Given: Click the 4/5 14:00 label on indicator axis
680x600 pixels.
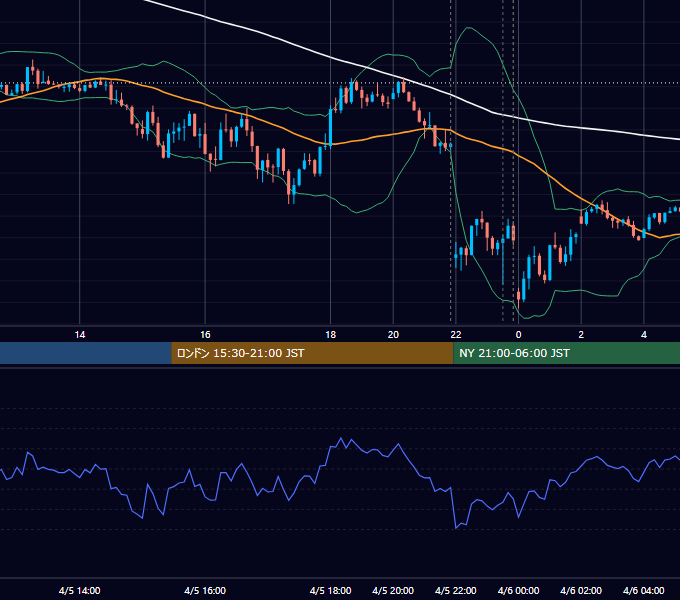Looking at the screenshot, I should pyautogui.click(x=80, y=590).
